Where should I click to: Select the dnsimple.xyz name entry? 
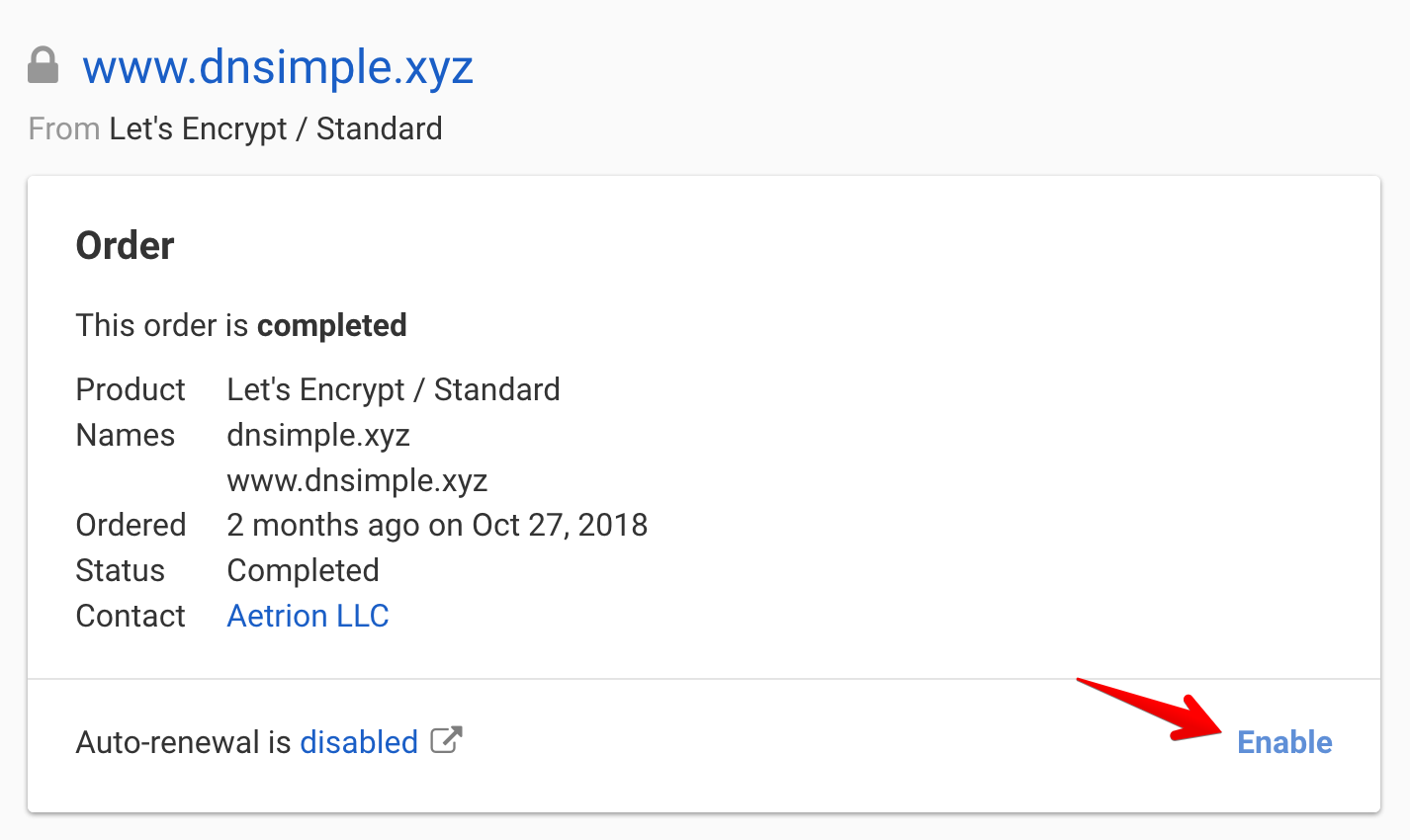tap(318, 435)
